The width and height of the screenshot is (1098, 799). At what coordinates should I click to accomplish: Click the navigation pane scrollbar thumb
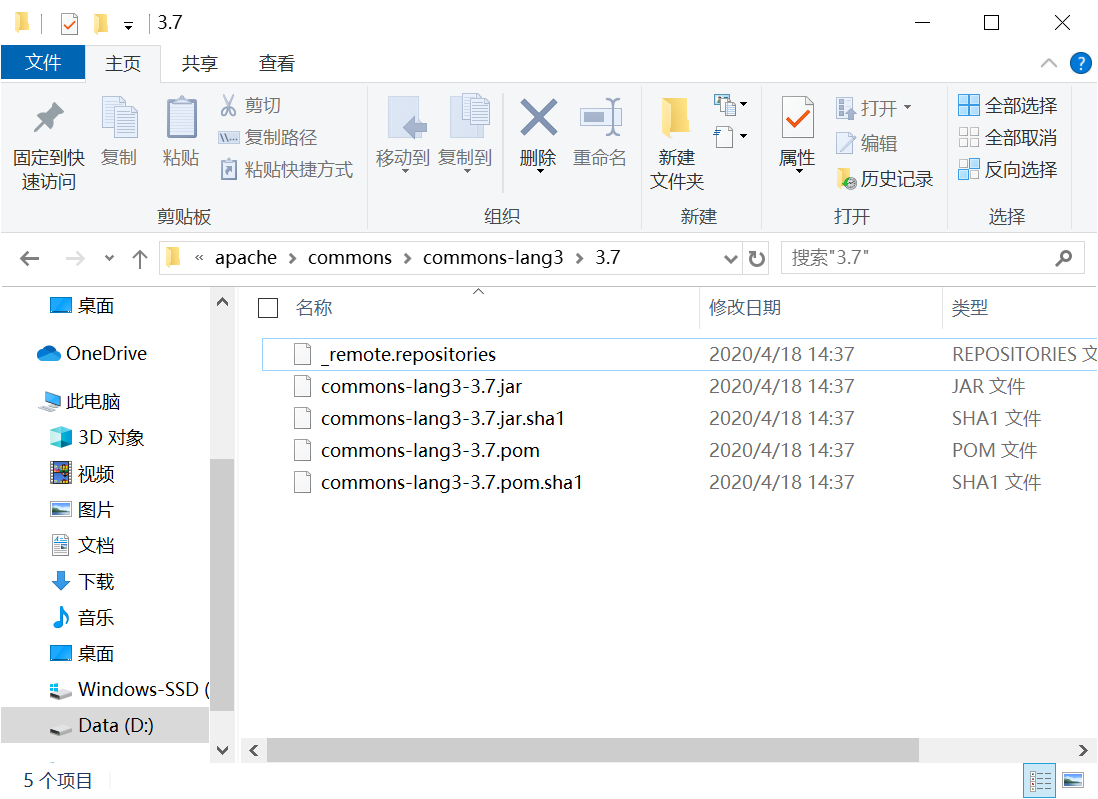coord(222,585)
